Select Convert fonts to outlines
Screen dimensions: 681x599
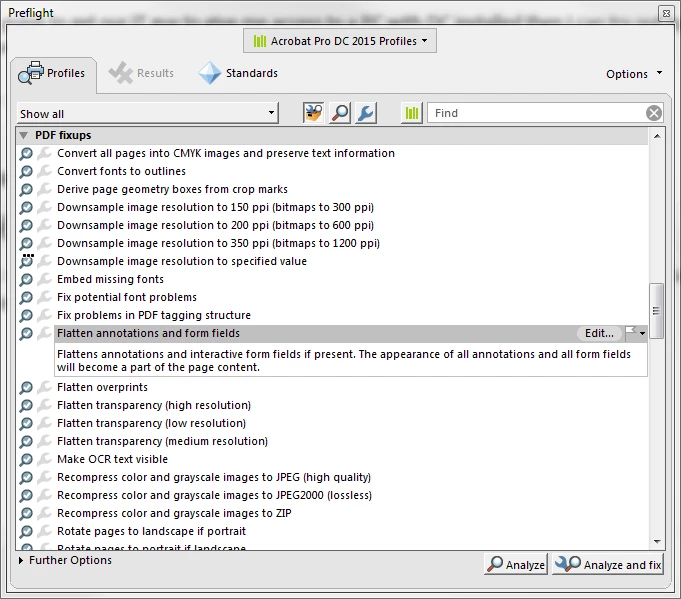[122, 172]
